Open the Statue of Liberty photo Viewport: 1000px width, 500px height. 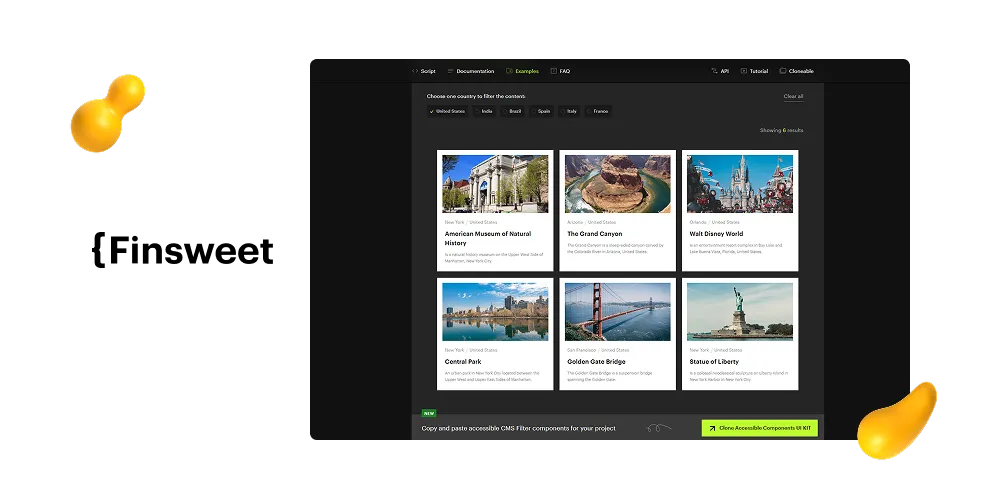point(740,312)
